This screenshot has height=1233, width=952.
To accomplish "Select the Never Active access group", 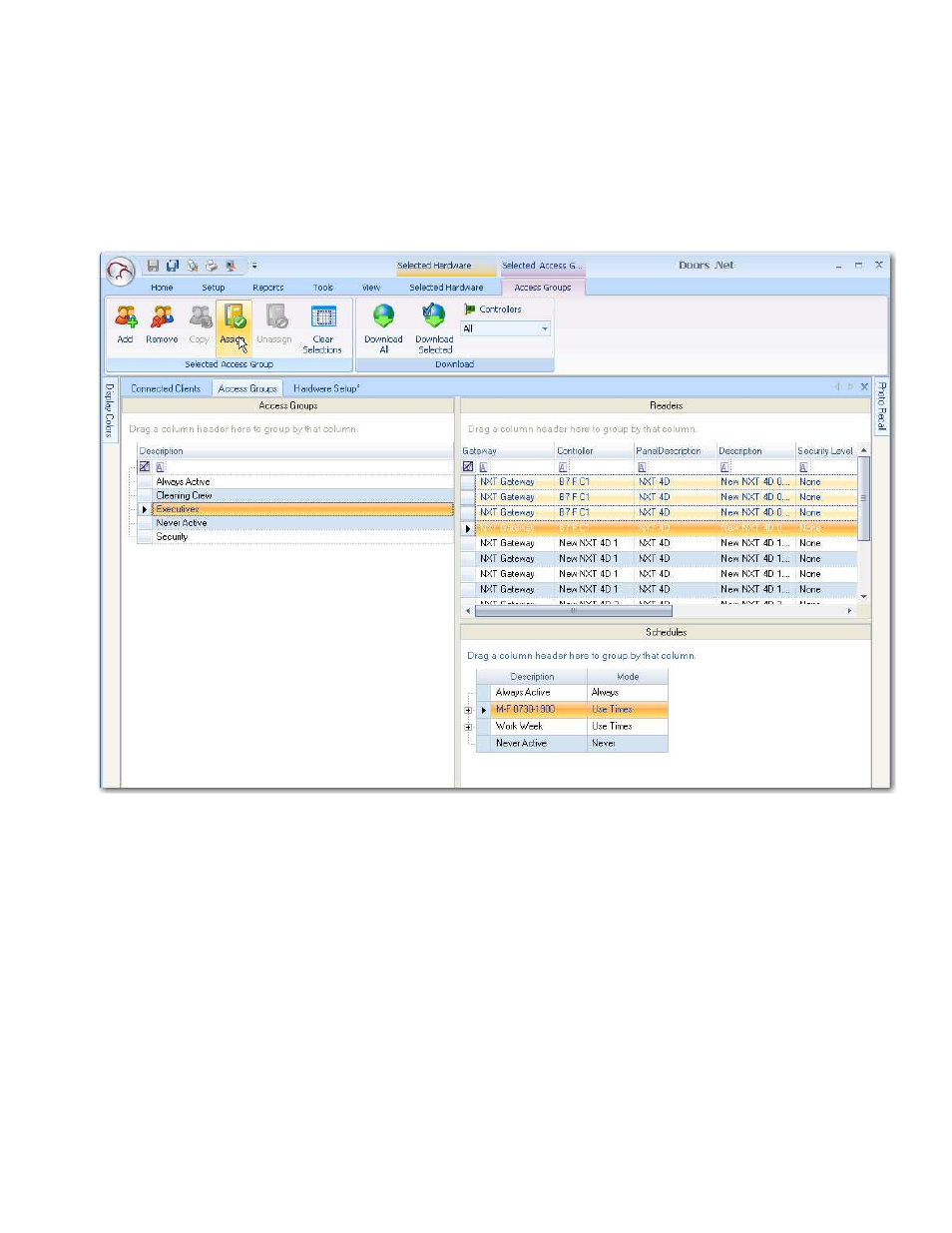I will pos(303,523).
